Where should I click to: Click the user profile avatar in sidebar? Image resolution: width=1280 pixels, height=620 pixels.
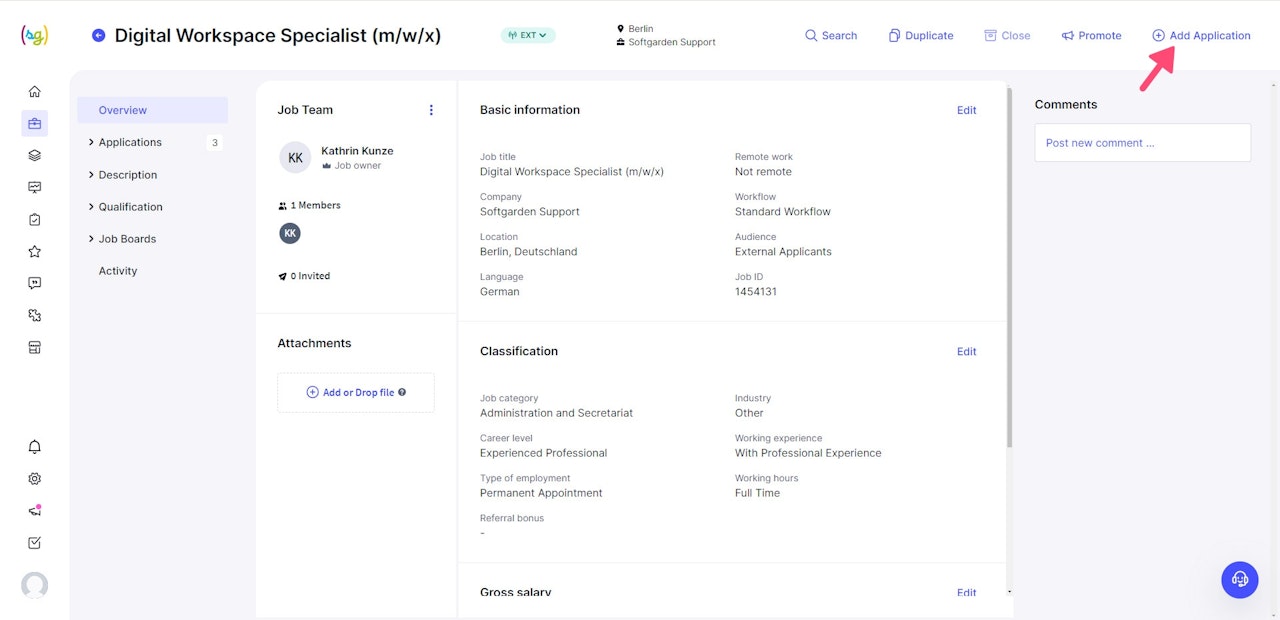pyautogui.click(x=35, y=585)
